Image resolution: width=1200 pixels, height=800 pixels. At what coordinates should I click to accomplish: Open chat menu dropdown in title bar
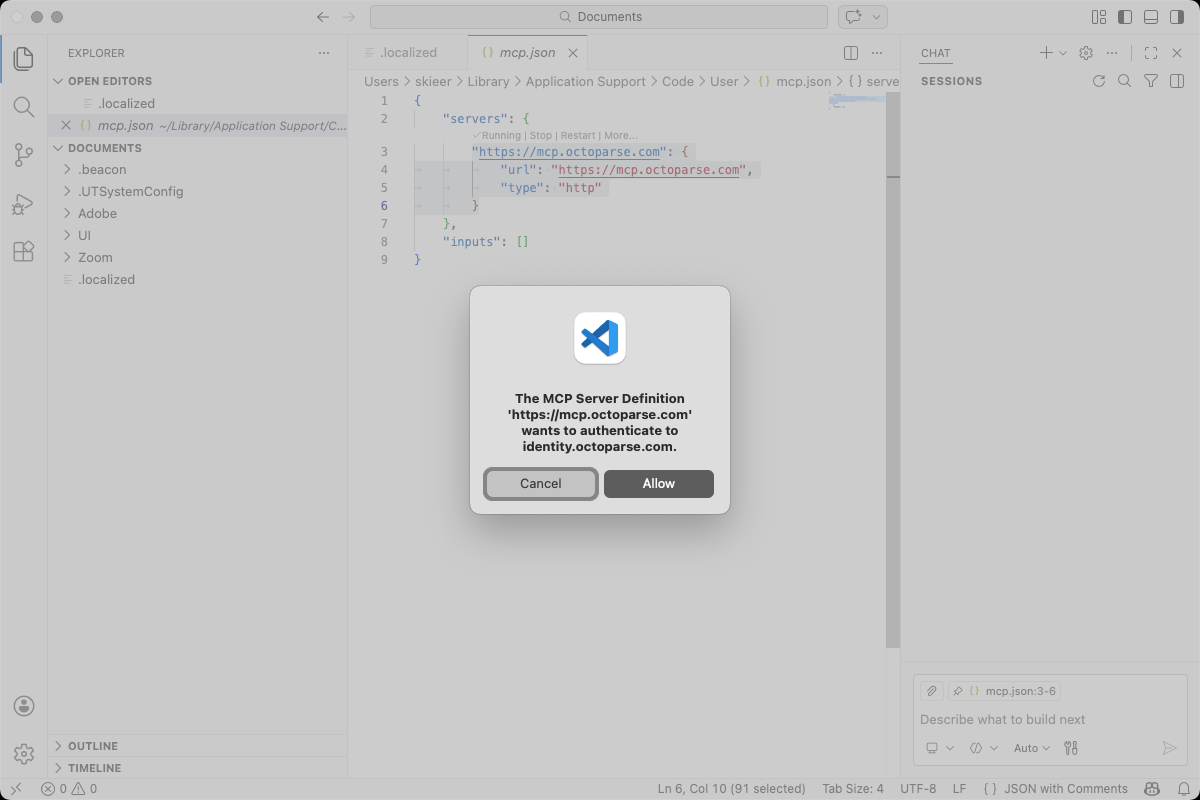coord(877,17)
